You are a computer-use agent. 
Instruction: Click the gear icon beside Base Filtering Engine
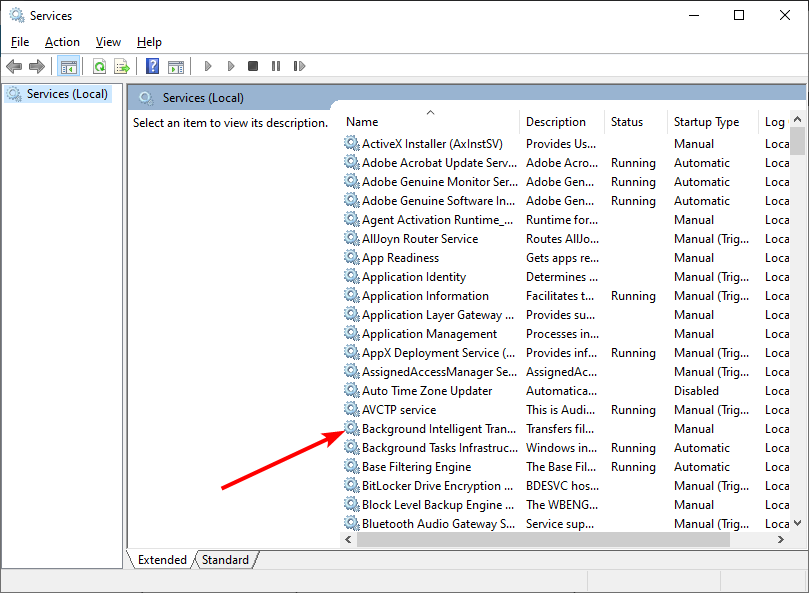[x=352, y=466]
